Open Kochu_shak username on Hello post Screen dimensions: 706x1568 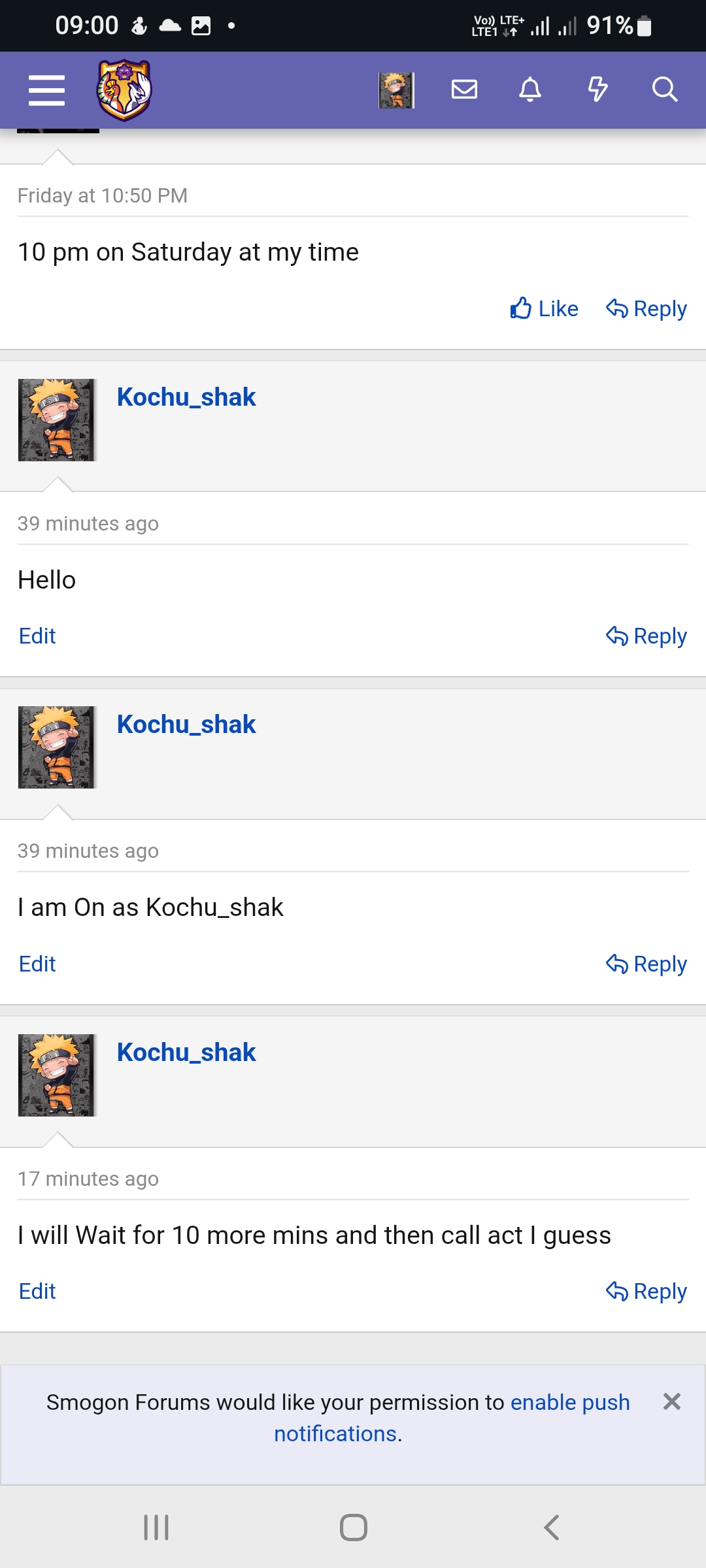(186, 397)
